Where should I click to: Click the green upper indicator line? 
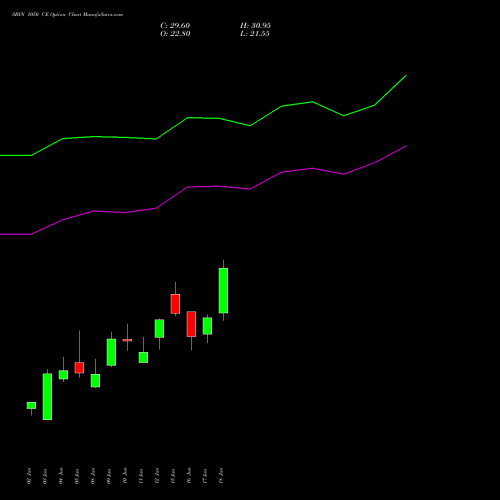[203, 118]
